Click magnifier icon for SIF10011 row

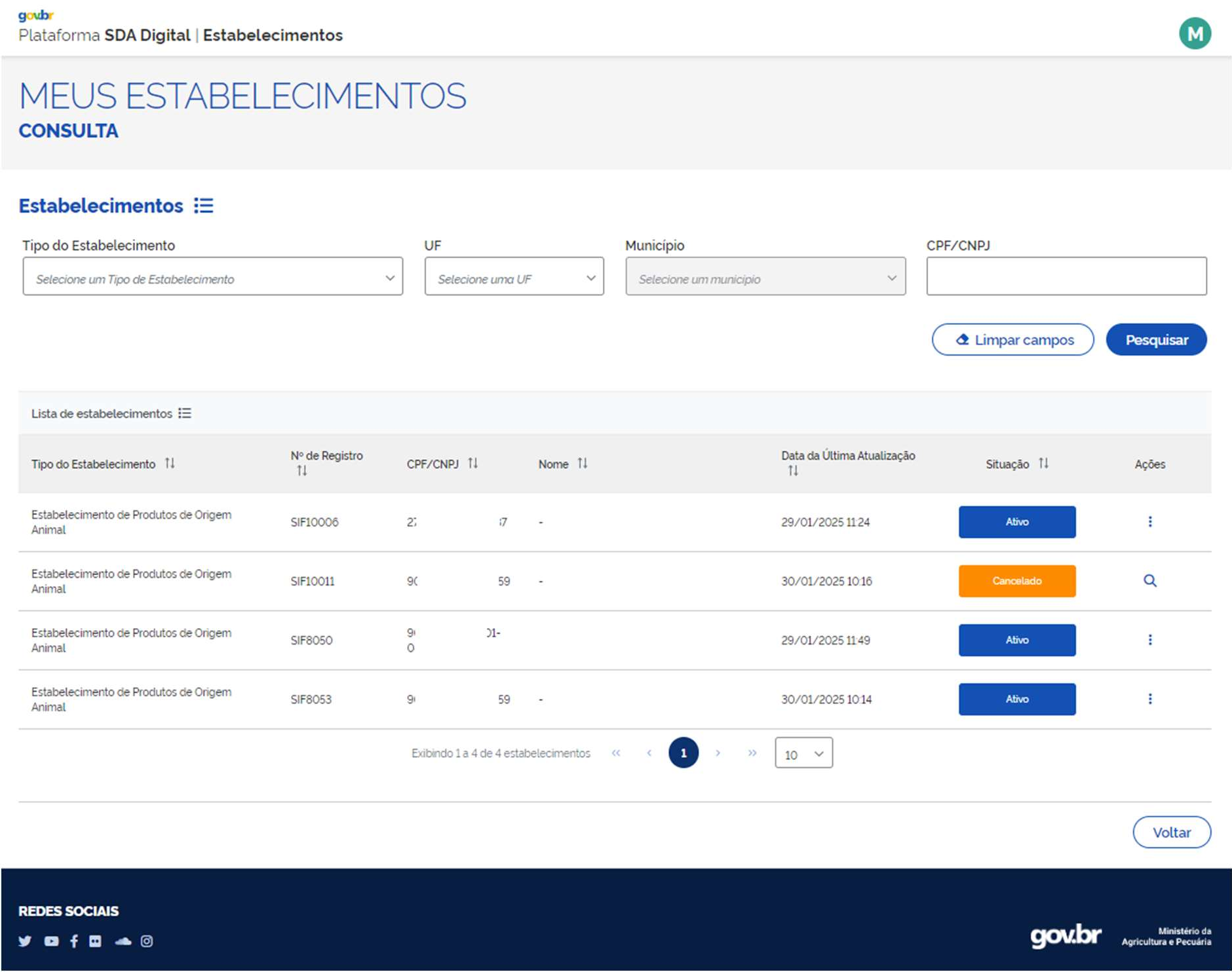pyautogui.click(x=1149, y=581)
